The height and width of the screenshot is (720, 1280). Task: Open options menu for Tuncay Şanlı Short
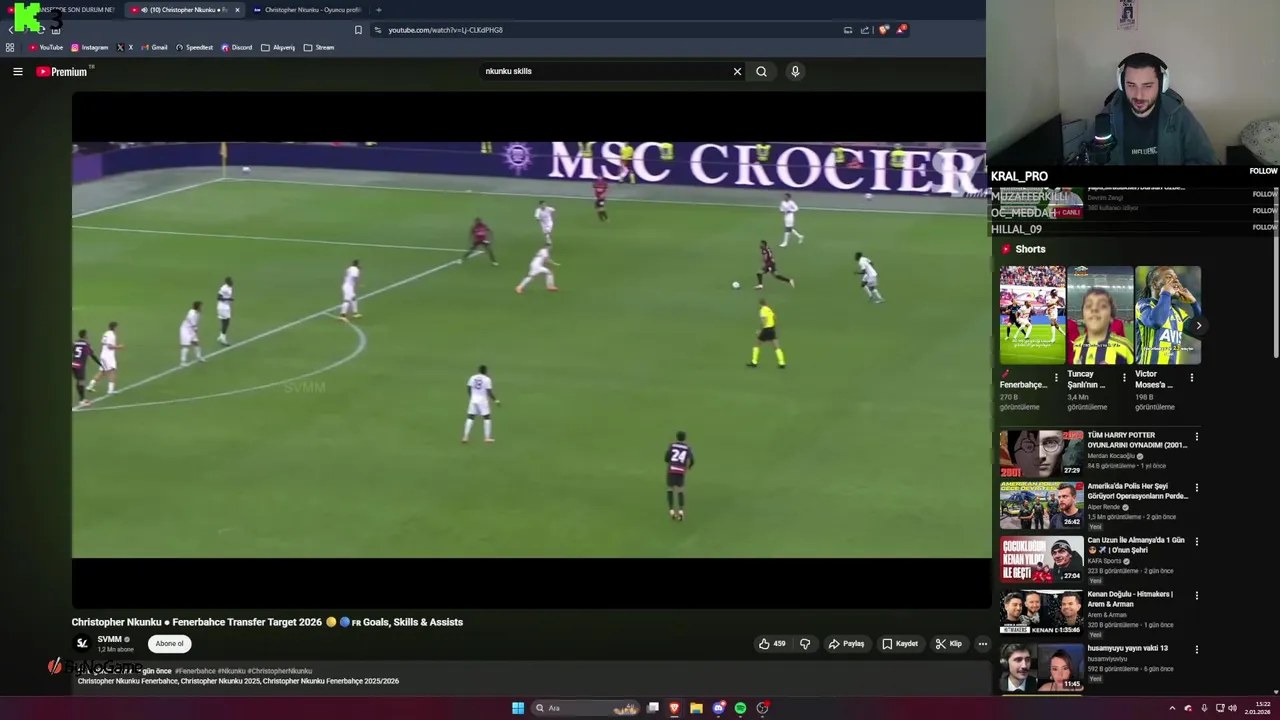coord(1124,378)
